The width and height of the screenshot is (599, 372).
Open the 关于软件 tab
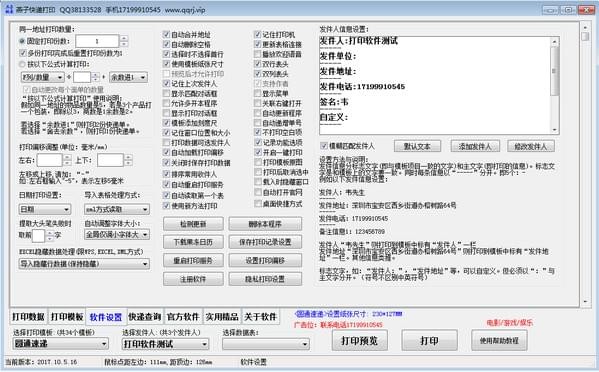point(261,317)
